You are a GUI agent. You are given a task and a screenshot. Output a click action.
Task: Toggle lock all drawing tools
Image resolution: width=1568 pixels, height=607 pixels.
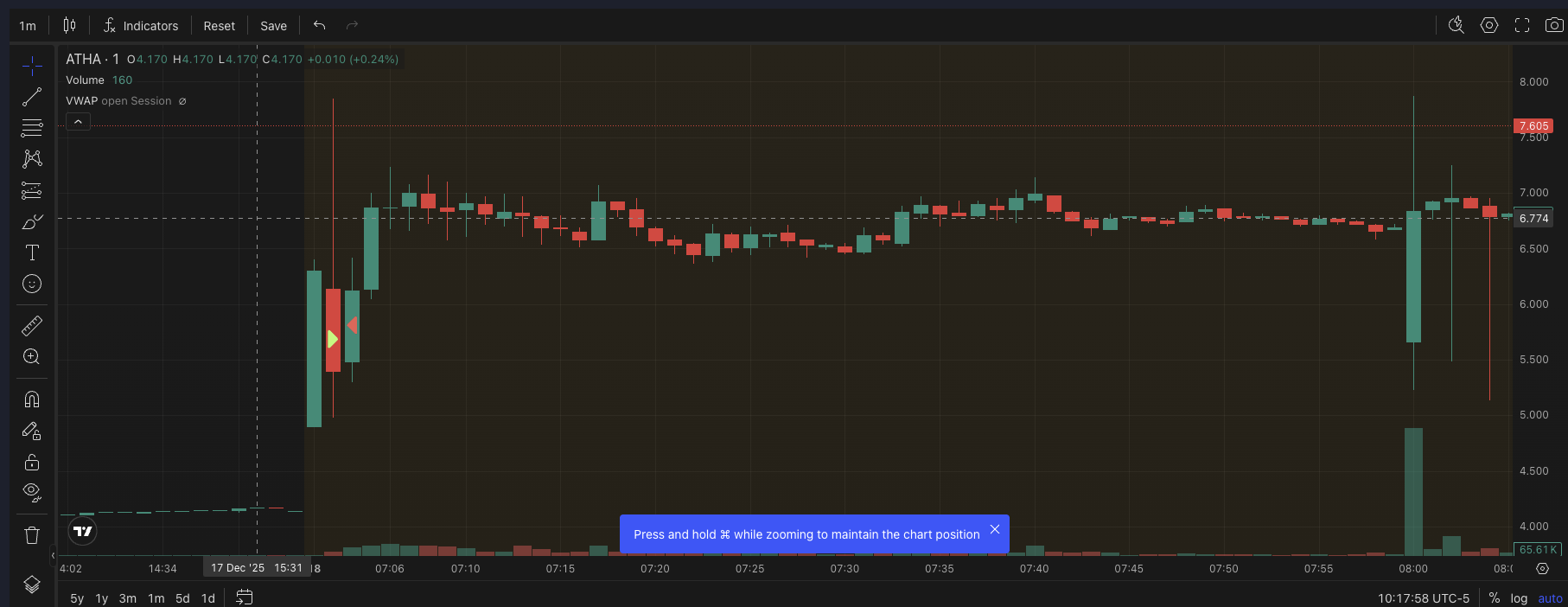pyautogui.click(x=32, y=462)
